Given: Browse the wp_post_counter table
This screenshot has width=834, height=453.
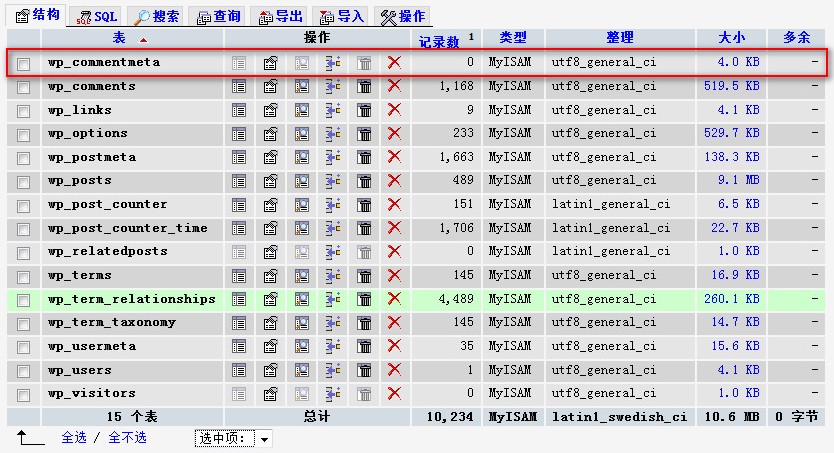Looking at the screenshot, I should point(239,205).
